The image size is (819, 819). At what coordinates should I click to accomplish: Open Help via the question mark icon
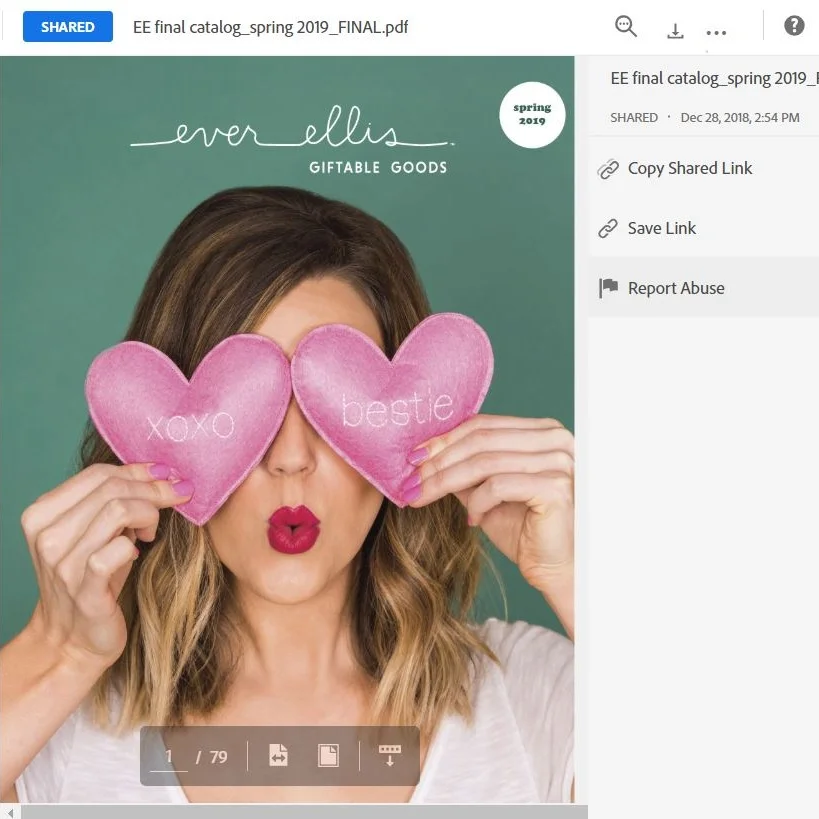tap(793, 24)
